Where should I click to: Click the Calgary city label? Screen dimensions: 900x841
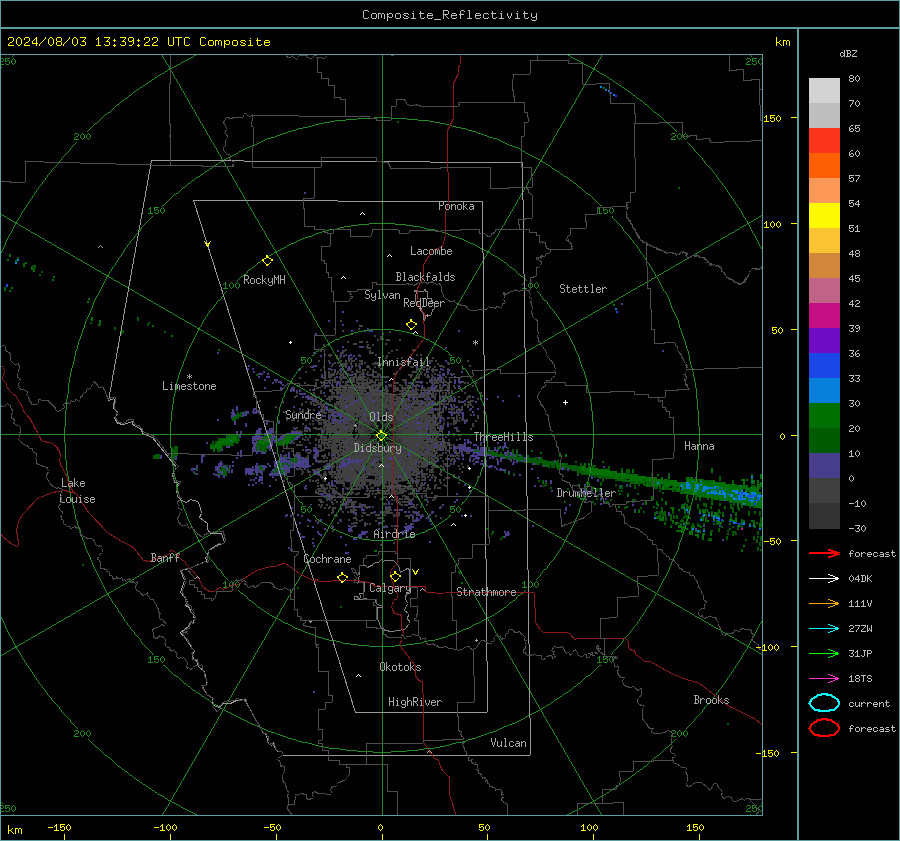390,588
